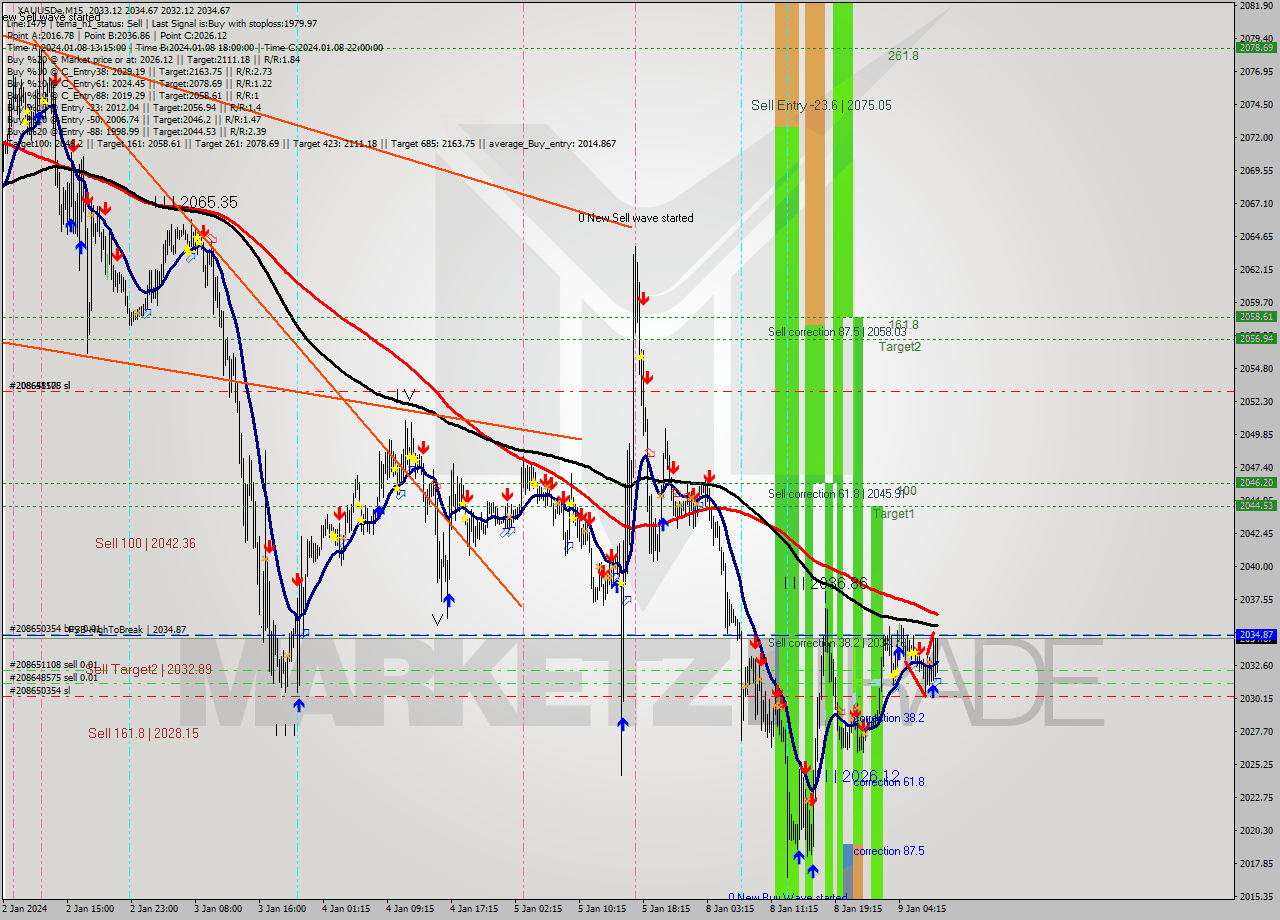The width and height of the screenshot is (1280, 920).
Task: Select order label '#208651108 sell 0.01'
Action: [x=54, y=664]
